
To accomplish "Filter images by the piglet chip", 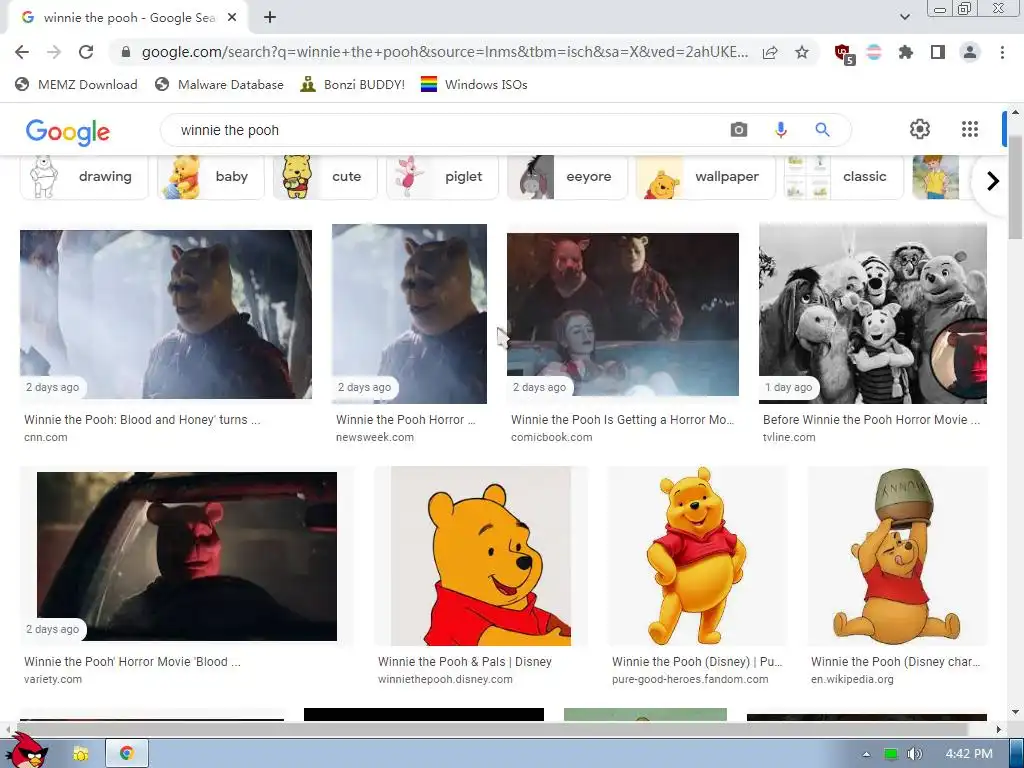I will (442, 177).
